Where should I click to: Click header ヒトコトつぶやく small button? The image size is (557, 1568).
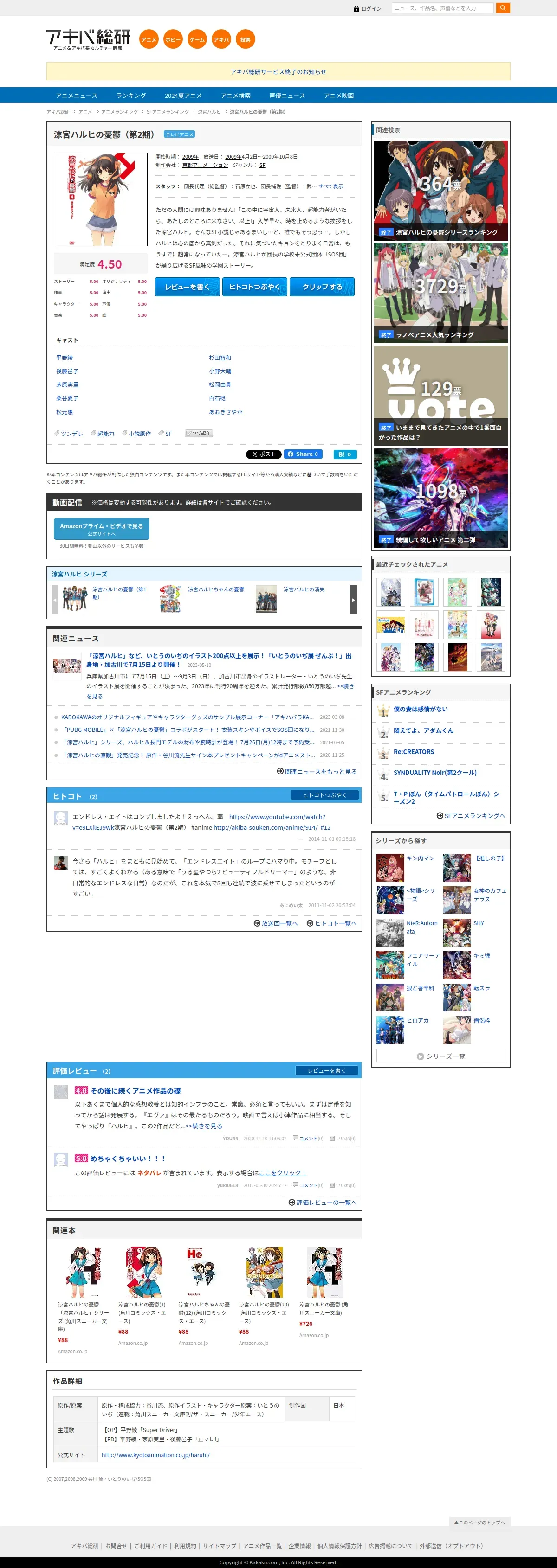(x=324, y=795)
